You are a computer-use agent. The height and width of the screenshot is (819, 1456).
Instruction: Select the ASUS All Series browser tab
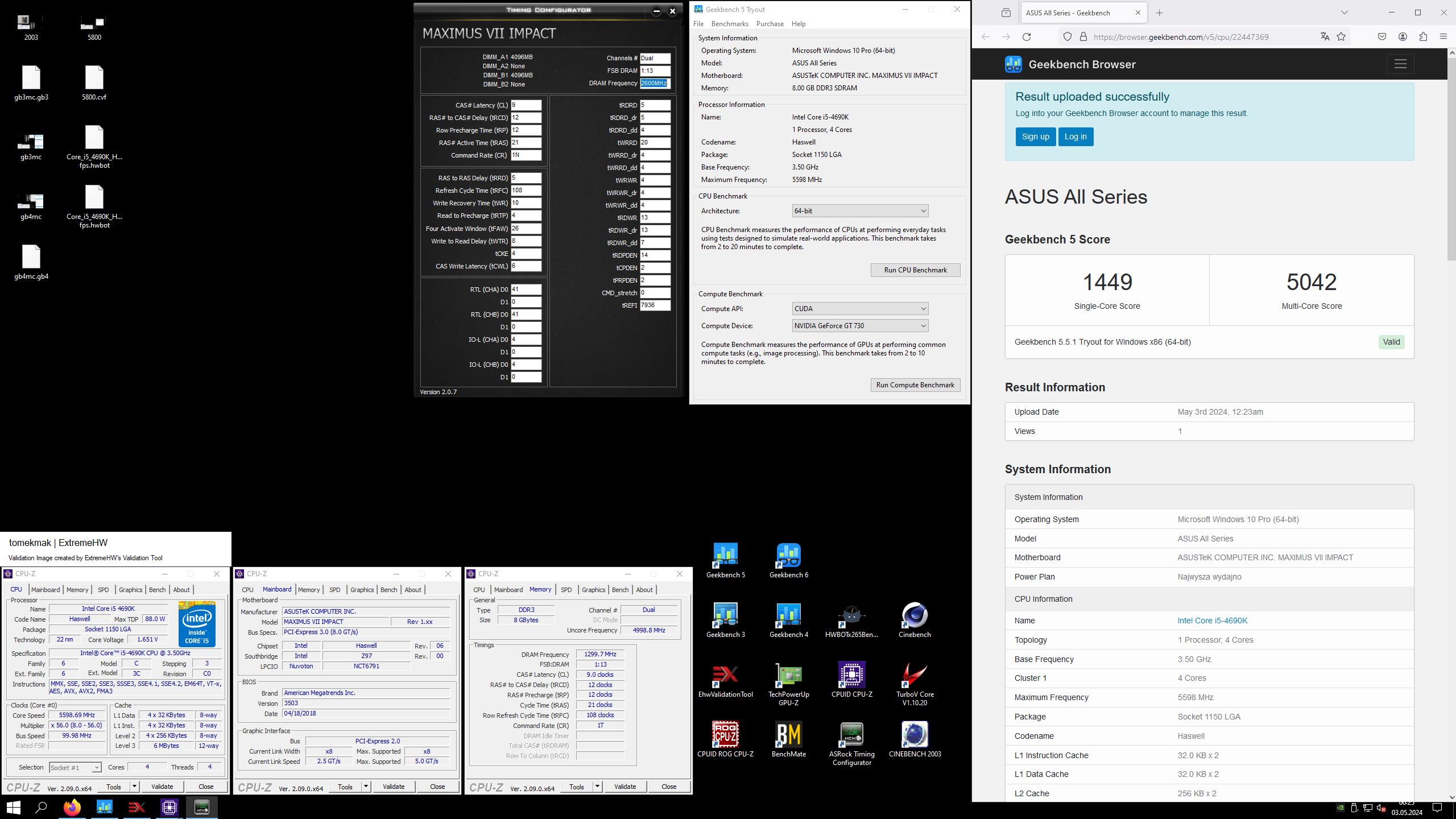[1084, 13]
